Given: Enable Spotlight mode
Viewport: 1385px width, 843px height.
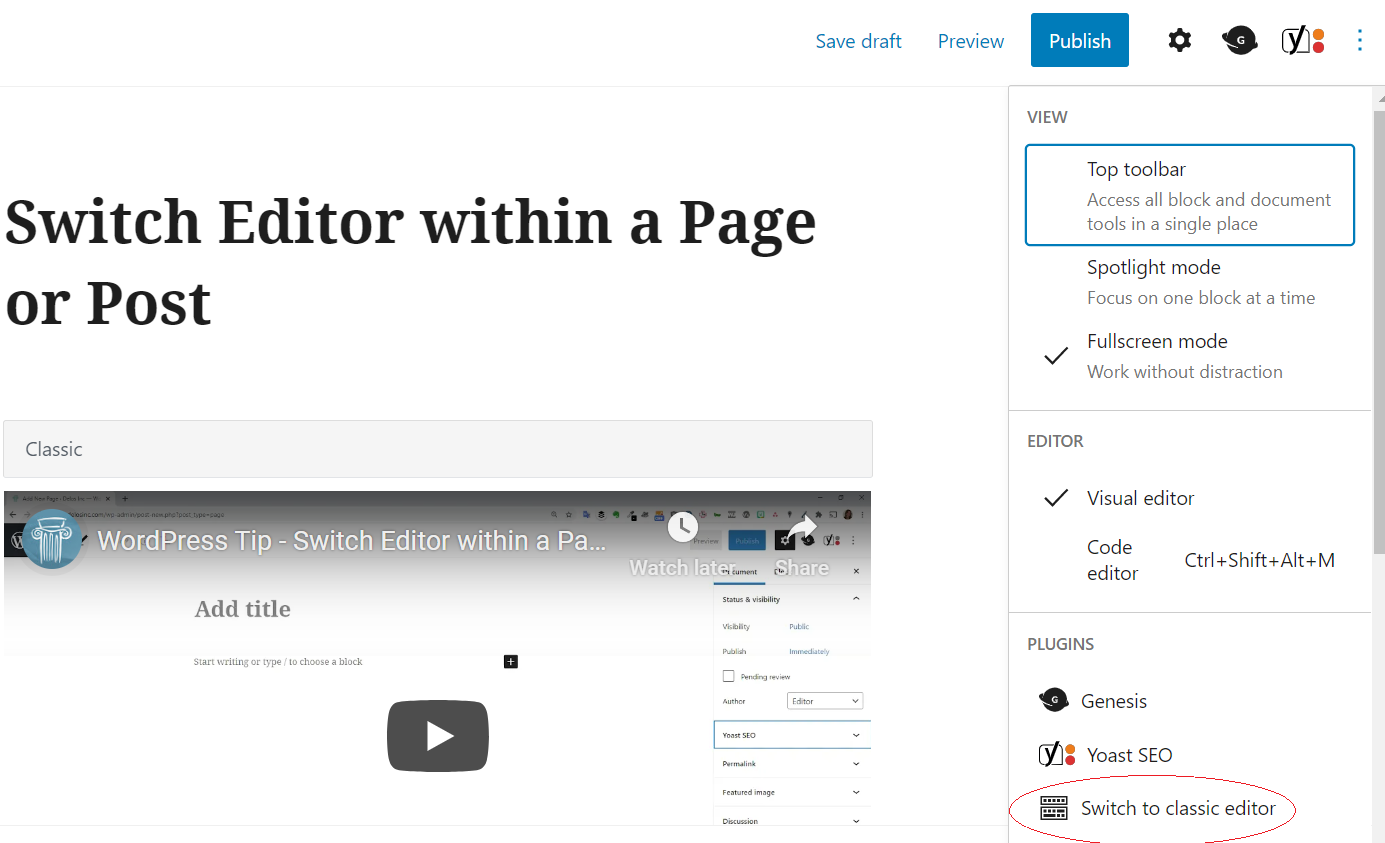Looking at the screenshot, I should click(x=1153, y=267).
